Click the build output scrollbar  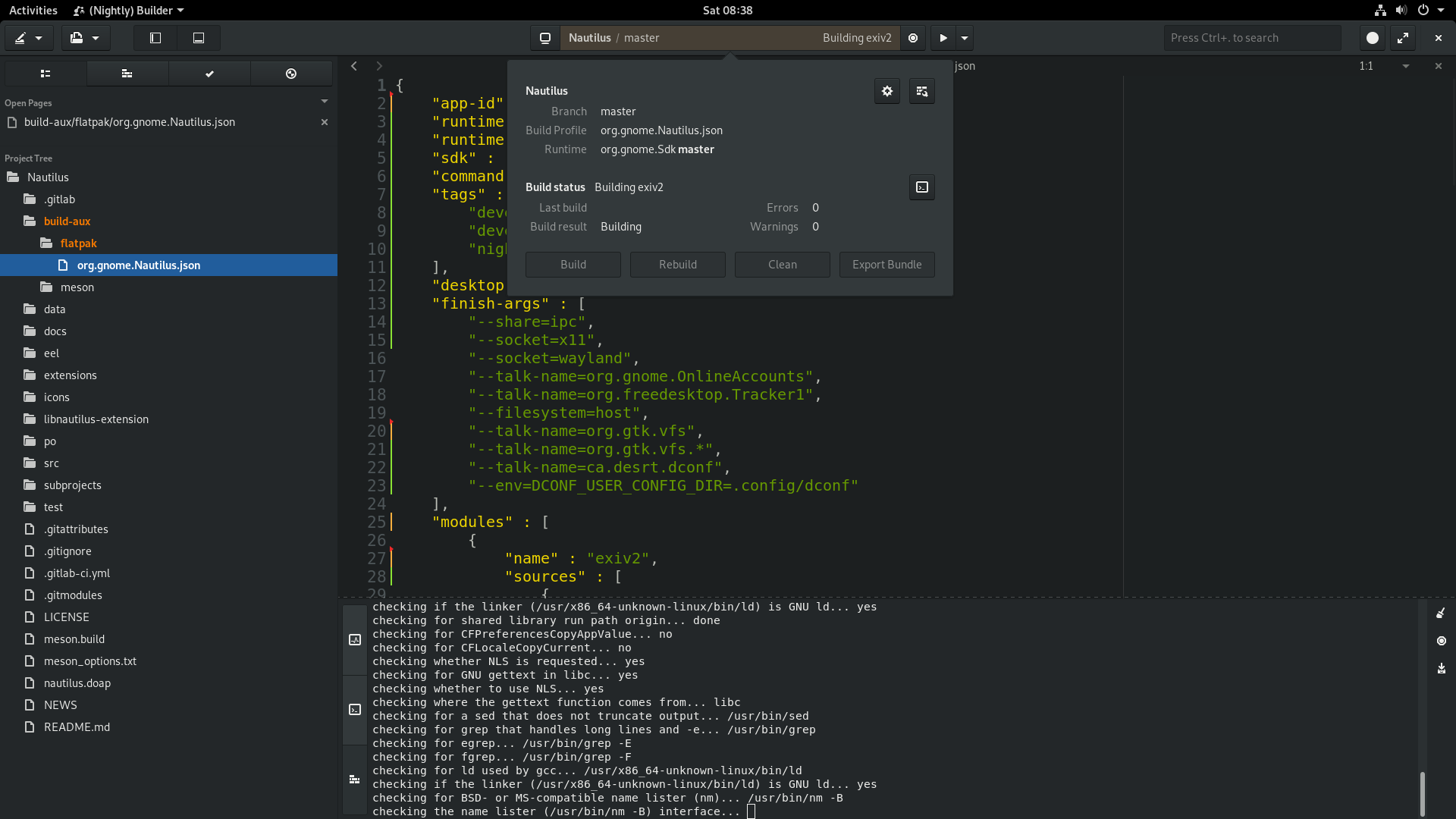[x=1422, y=793]
